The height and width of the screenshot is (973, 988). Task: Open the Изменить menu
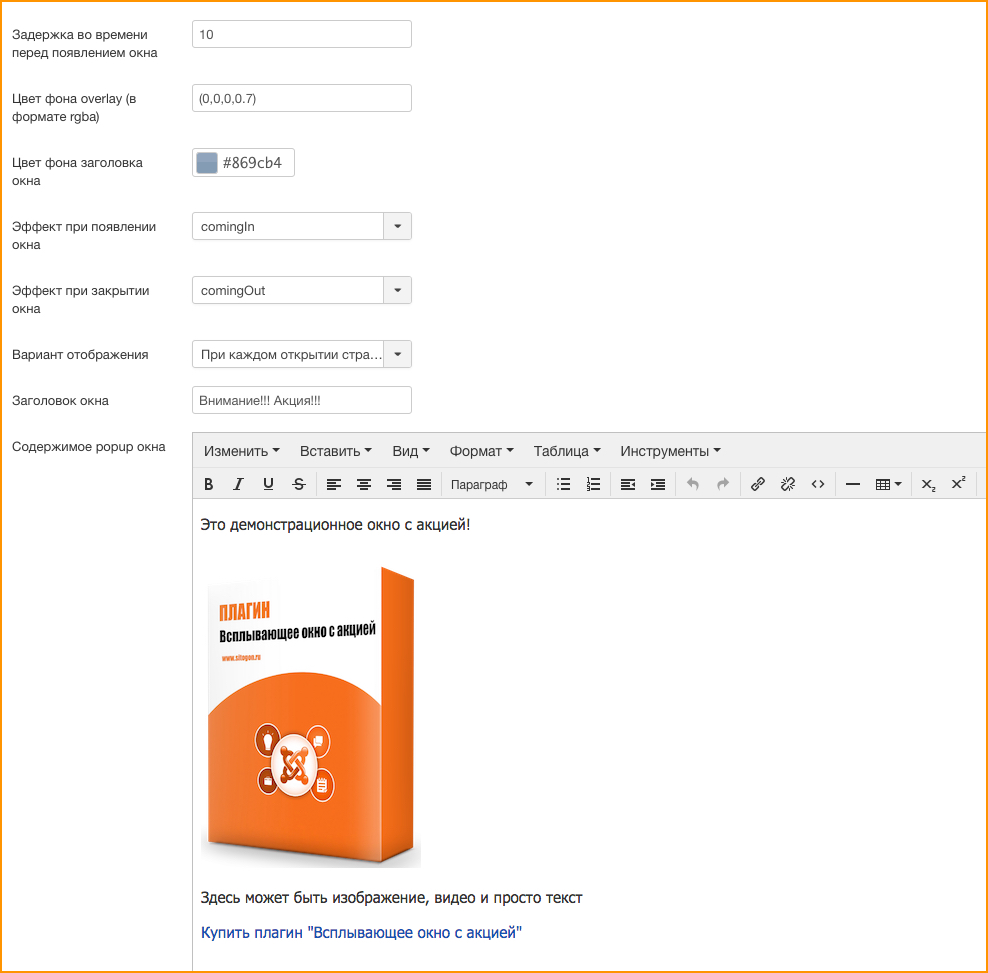[x=241, y=451]
